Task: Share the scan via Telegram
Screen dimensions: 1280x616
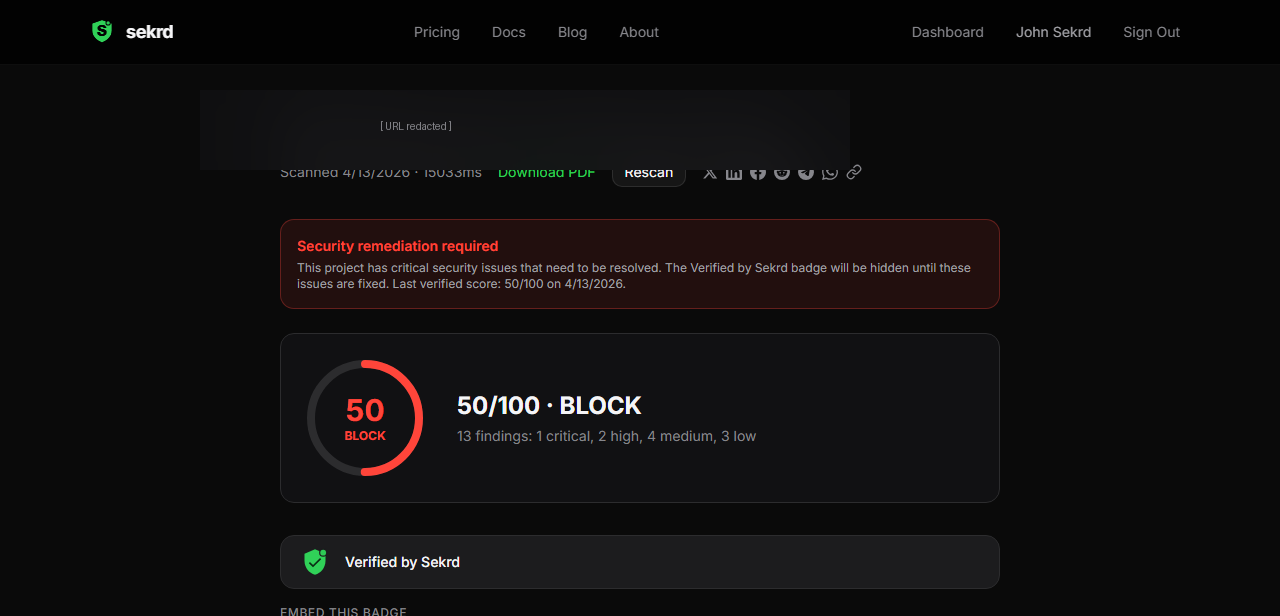Action: (805, 172)
